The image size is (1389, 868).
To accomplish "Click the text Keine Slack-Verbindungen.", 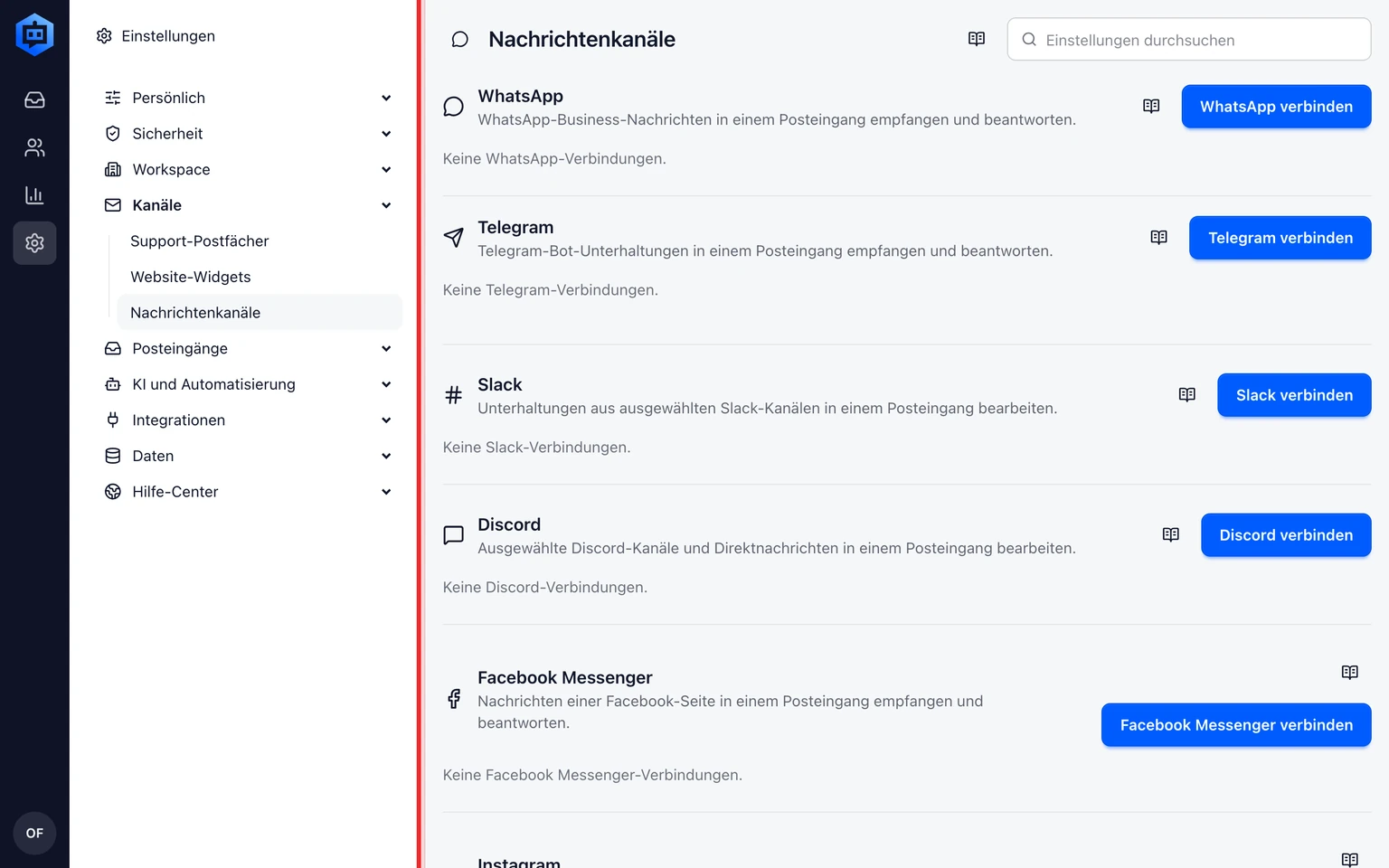I will coord(537,448).
